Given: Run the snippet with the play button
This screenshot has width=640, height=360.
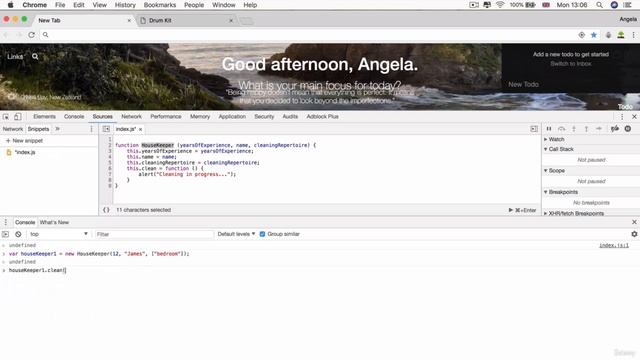Looking at the screenshot, I should pyautogui.click(x=511, y=210).
